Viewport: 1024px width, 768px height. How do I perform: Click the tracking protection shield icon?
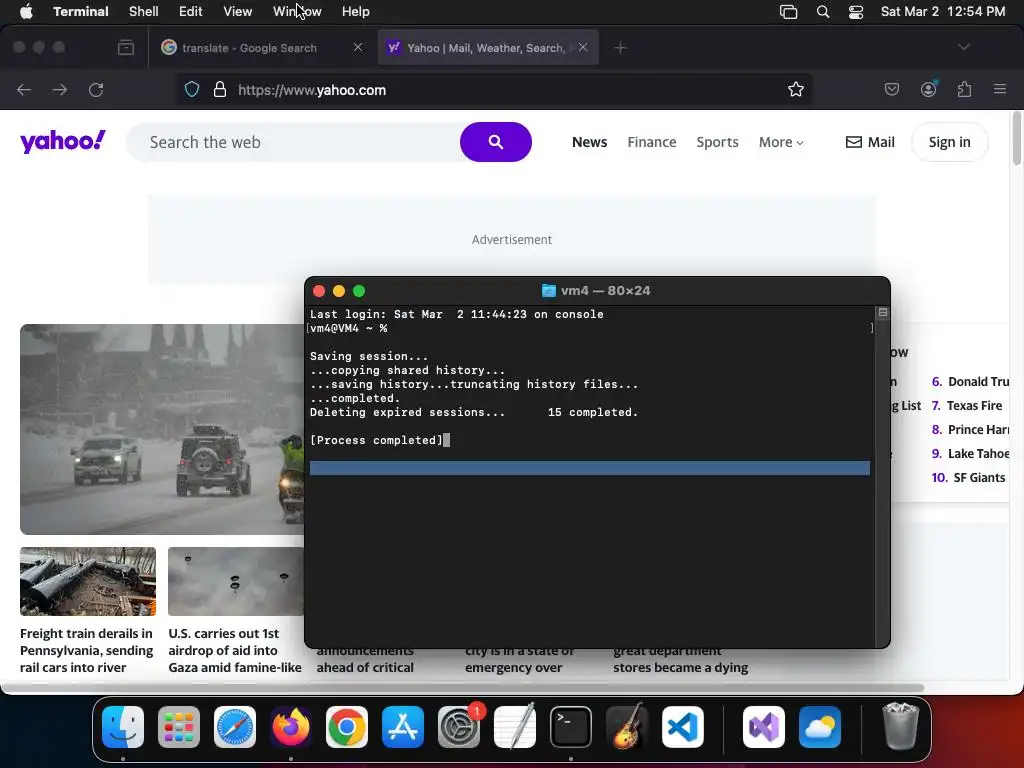click(192, 89)
